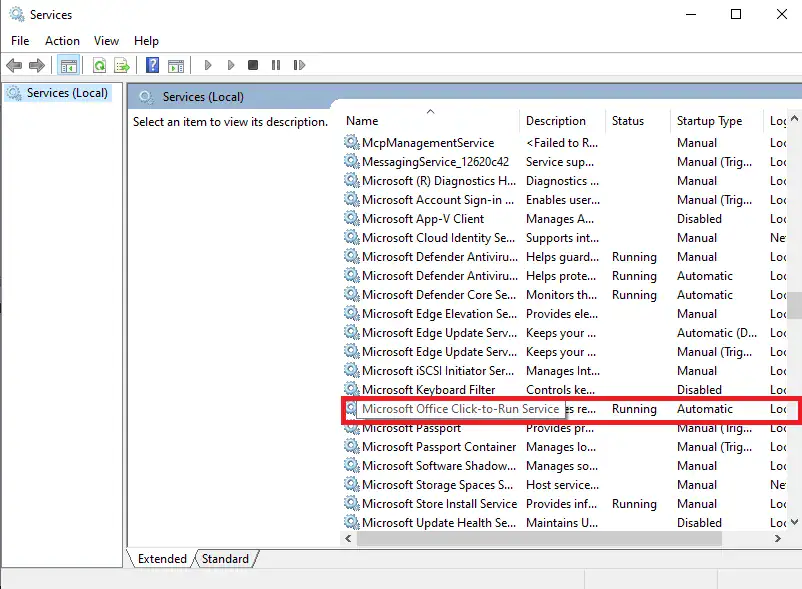
Task: Open the File menu
Action: tap(20, 41)
